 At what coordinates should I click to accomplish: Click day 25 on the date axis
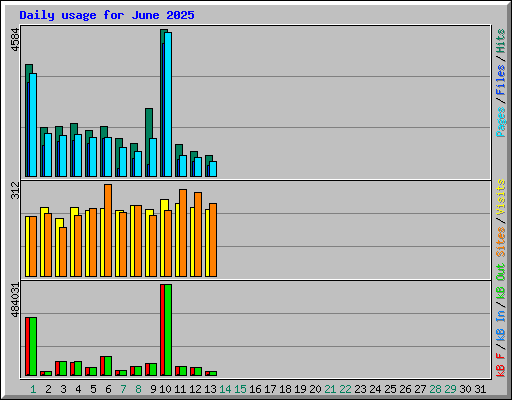390,389
